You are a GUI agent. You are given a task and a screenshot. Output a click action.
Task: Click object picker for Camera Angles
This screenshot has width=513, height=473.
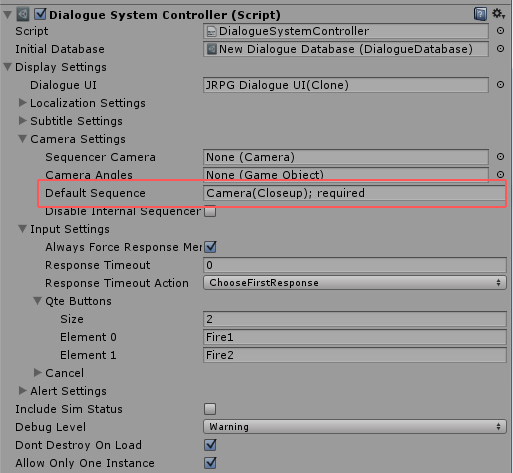coord(500,174)
